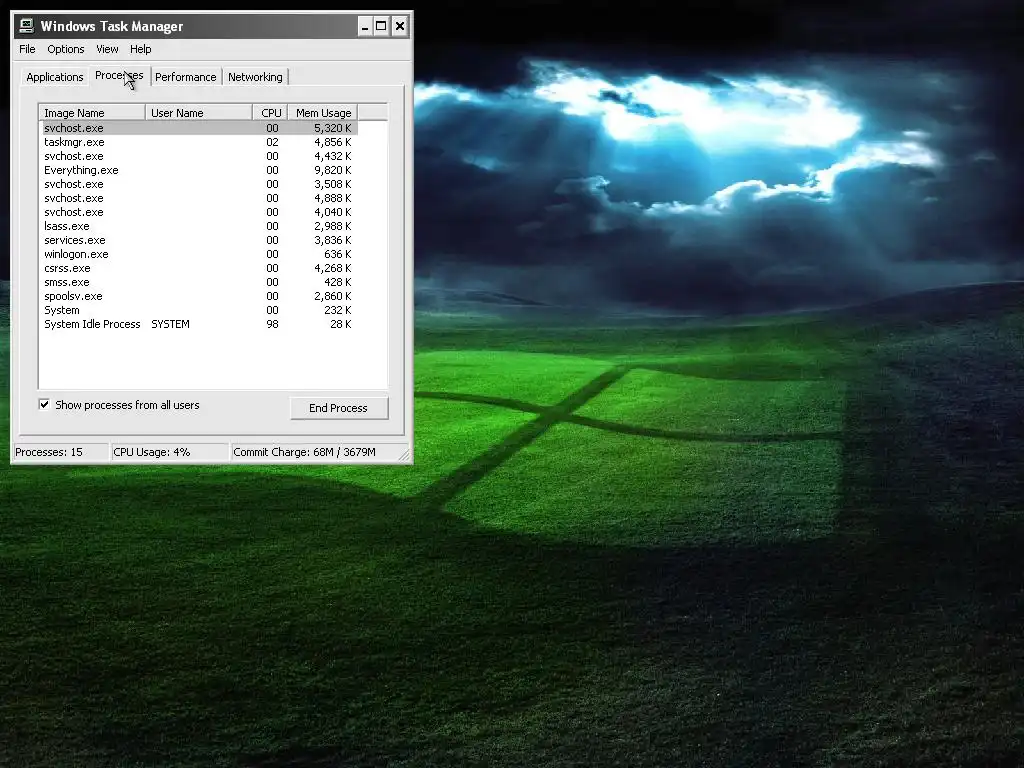
Task: Select svchost.exe using 3,508 K
Action: point(199,184)
